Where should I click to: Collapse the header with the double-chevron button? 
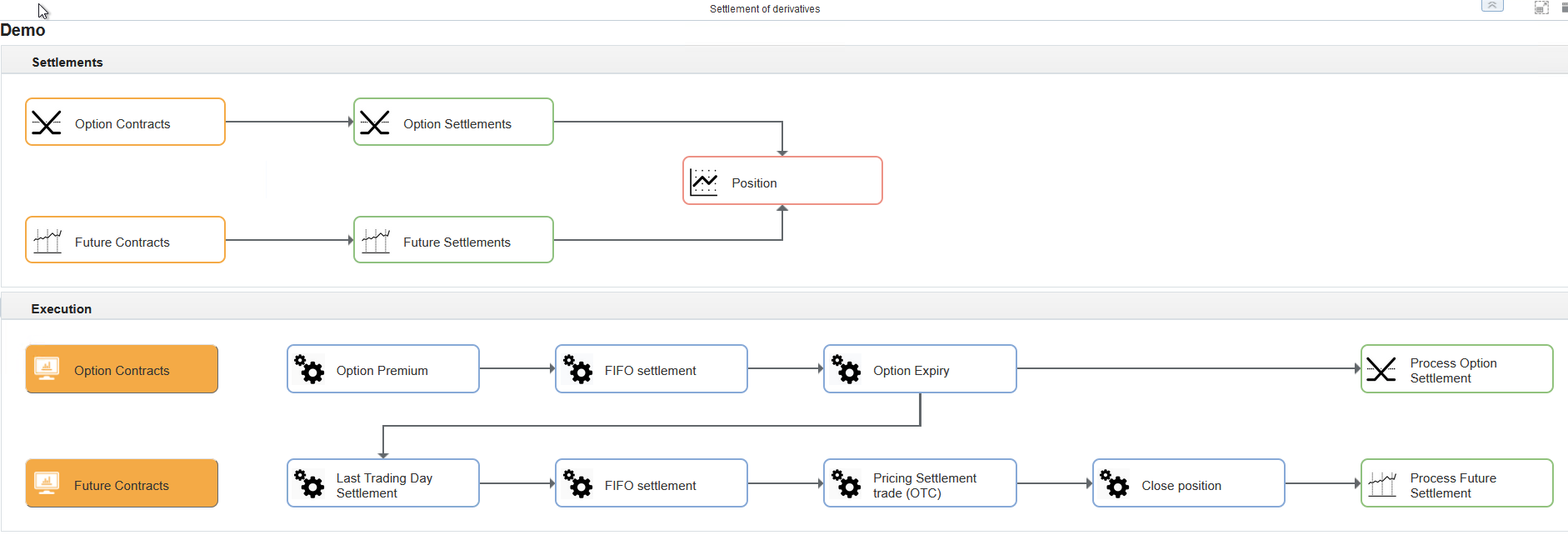pyautogui.click(x=1492, y=6)
